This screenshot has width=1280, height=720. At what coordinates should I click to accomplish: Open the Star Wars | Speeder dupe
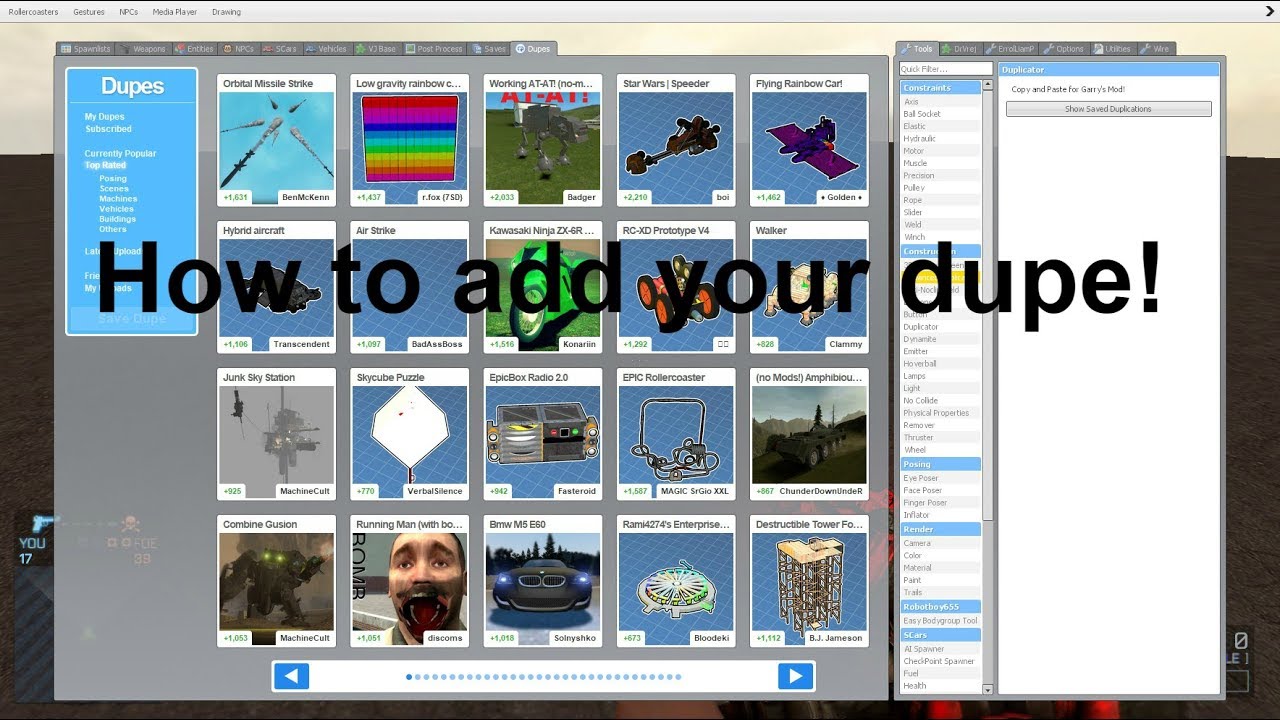pos(676,140)
